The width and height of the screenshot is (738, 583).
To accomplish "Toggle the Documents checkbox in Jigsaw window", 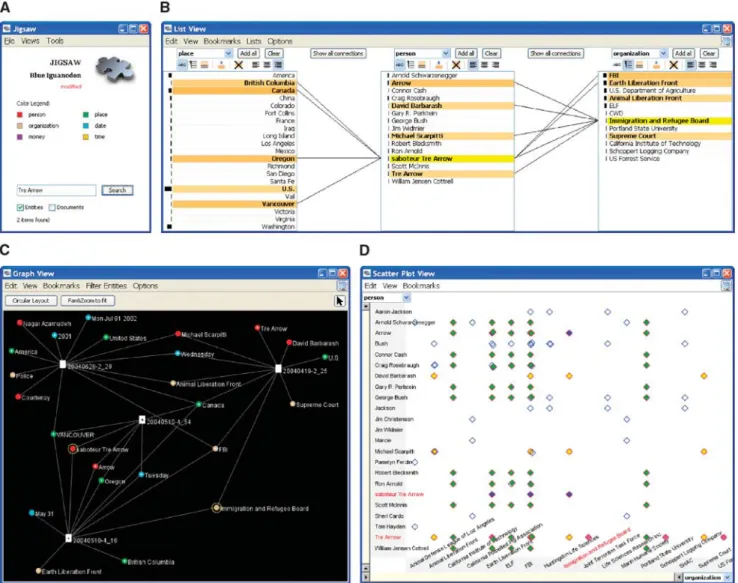I will [52, 208].
